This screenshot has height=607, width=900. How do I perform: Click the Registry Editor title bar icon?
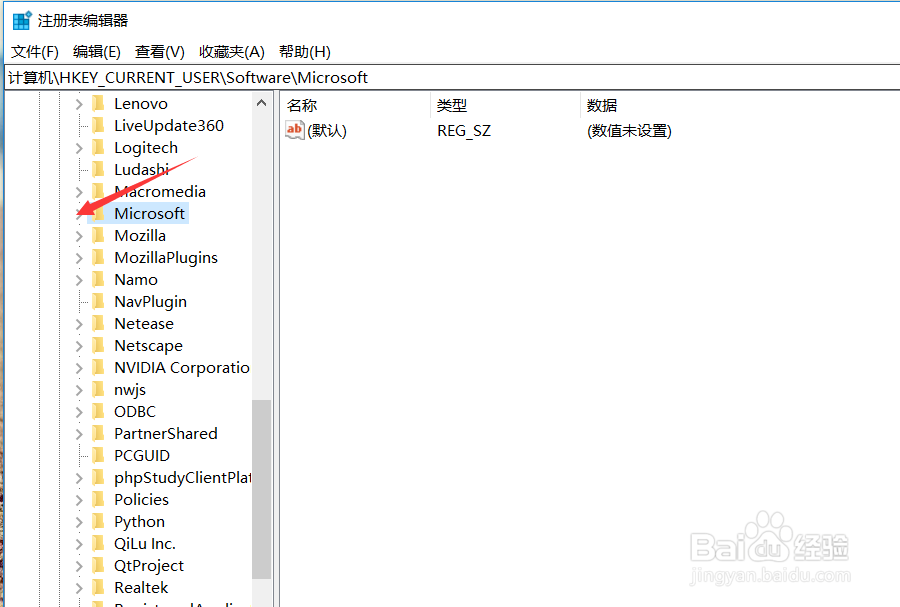point(21,20)
